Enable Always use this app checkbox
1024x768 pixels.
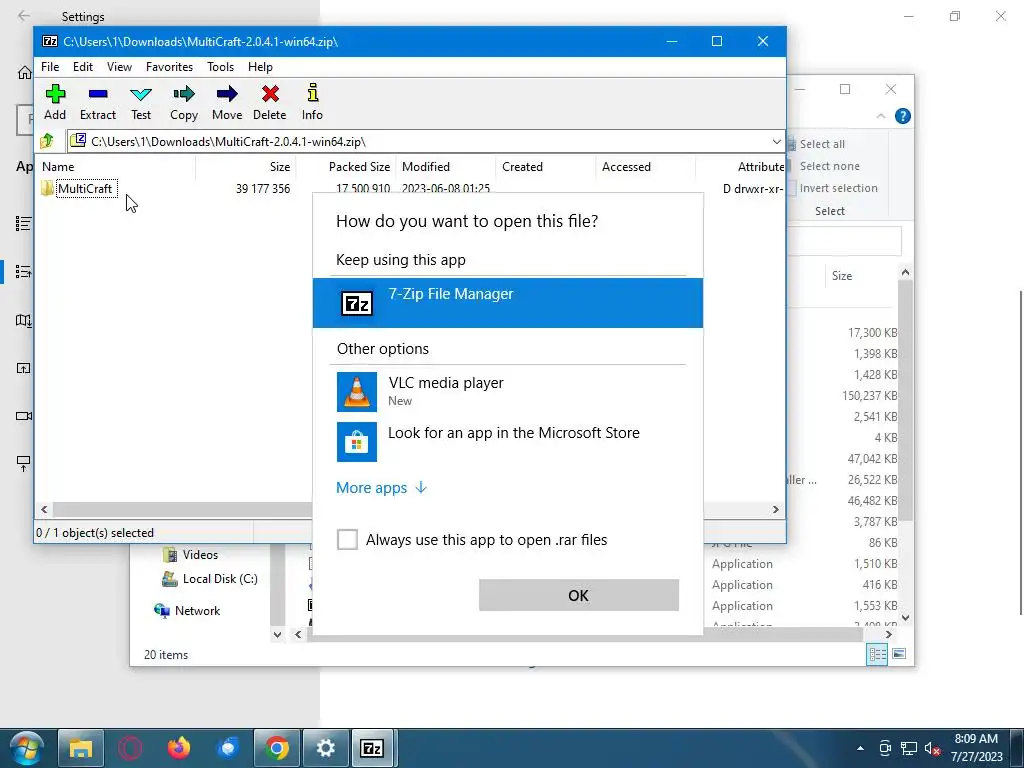[x=347, y=539]
